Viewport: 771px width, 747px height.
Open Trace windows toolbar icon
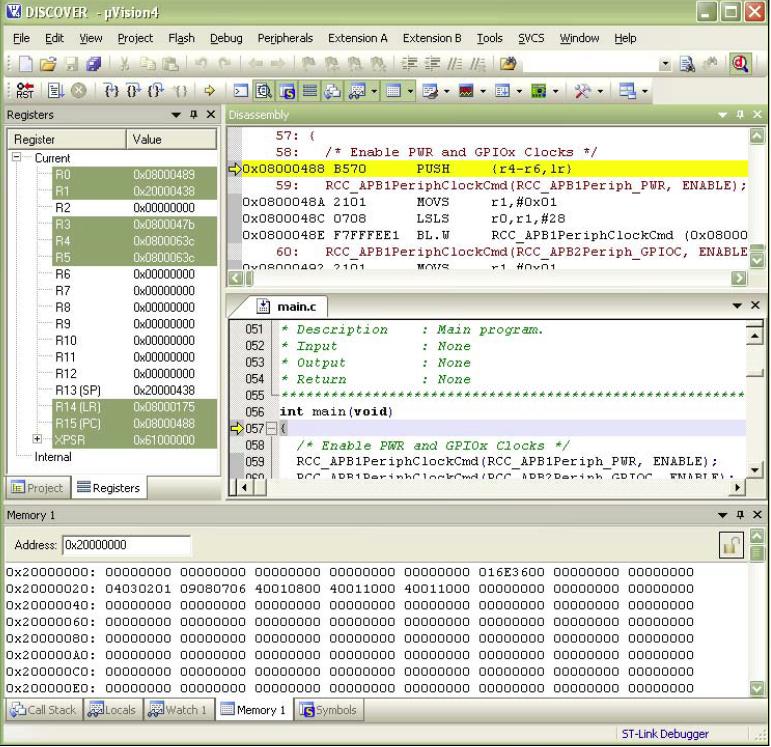click(503, 91)
